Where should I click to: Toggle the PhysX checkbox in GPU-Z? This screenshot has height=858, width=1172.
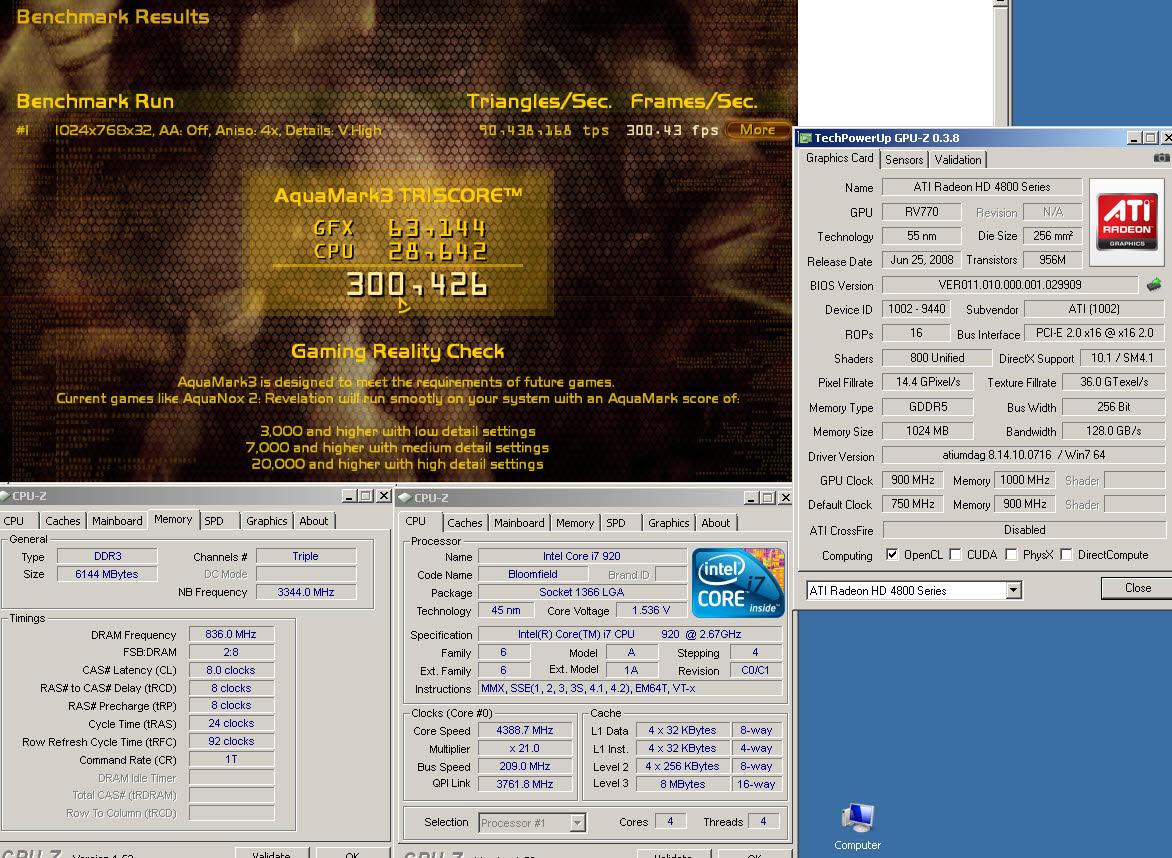(x=1011, y=555)
